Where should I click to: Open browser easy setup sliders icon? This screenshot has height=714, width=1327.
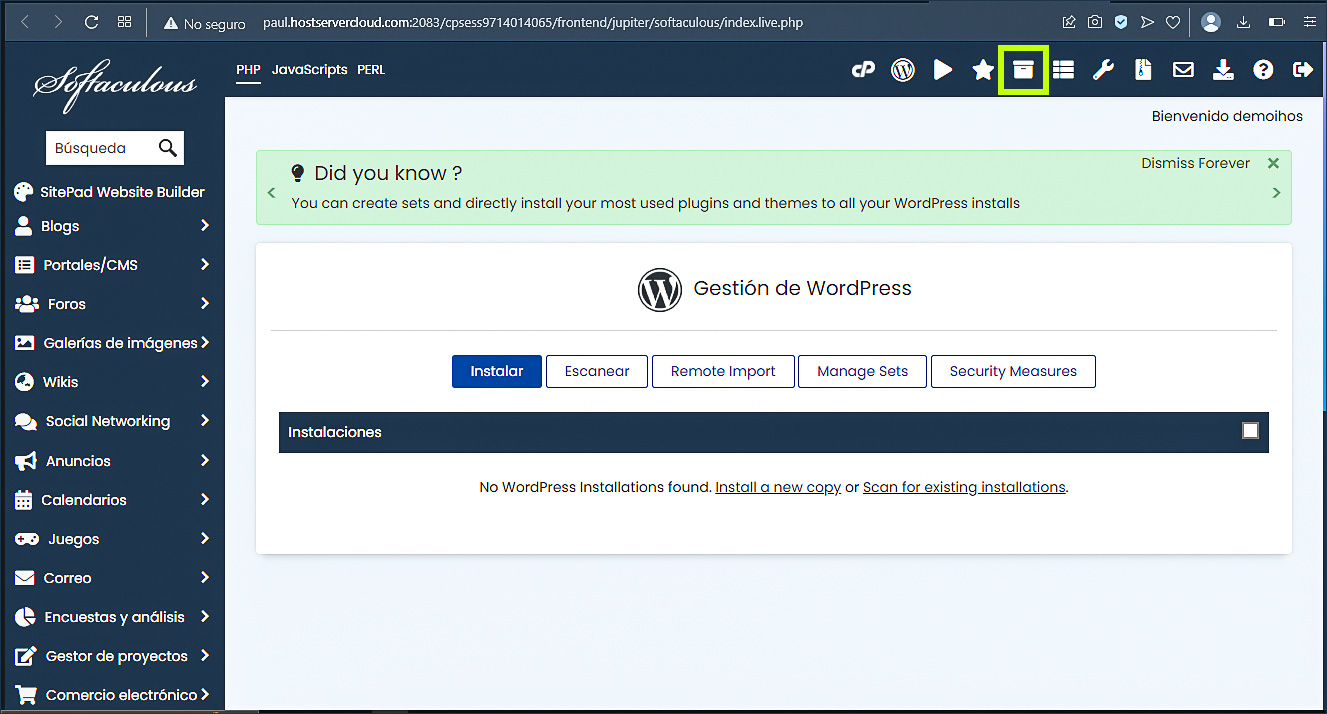(x=1309, y=22)
